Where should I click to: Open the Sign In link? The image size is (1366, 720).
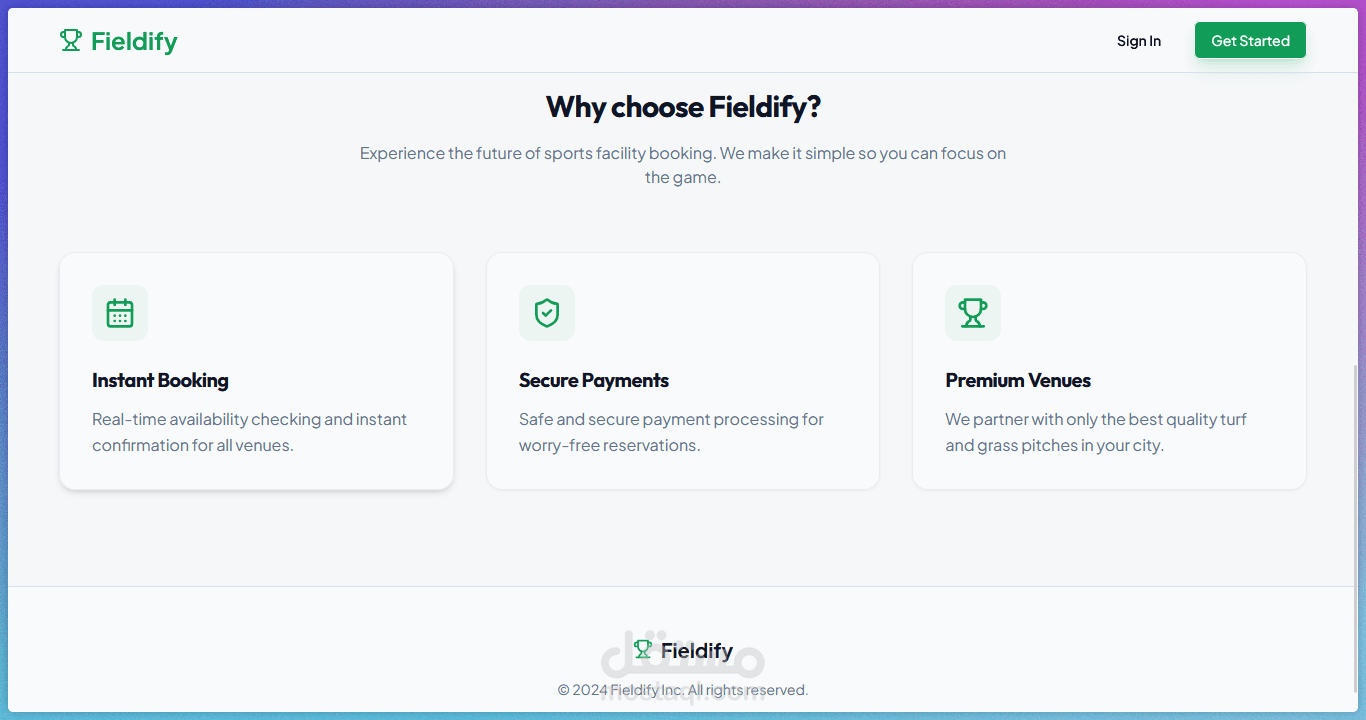(1139, 41)
